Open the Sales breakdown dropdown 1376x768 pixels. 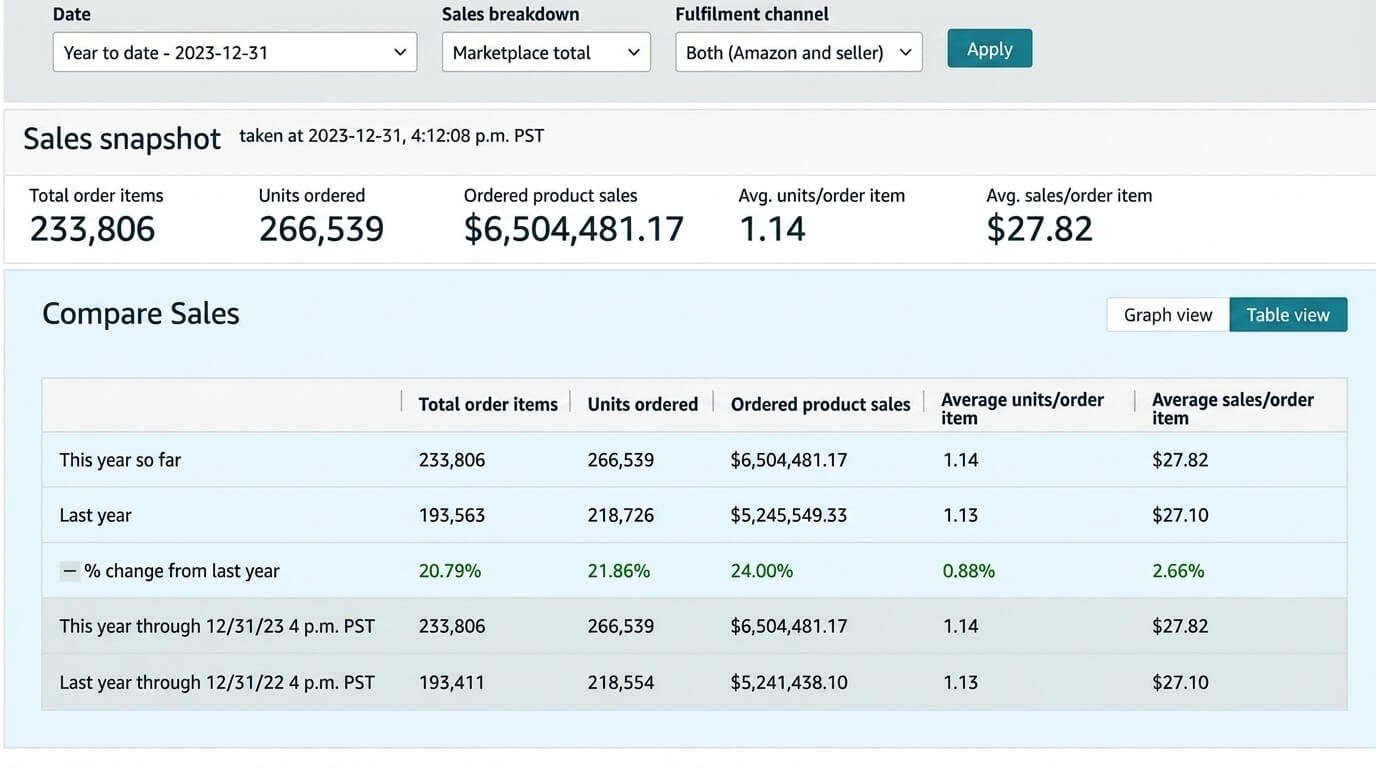pyautogui.click(x=546, y=52)
